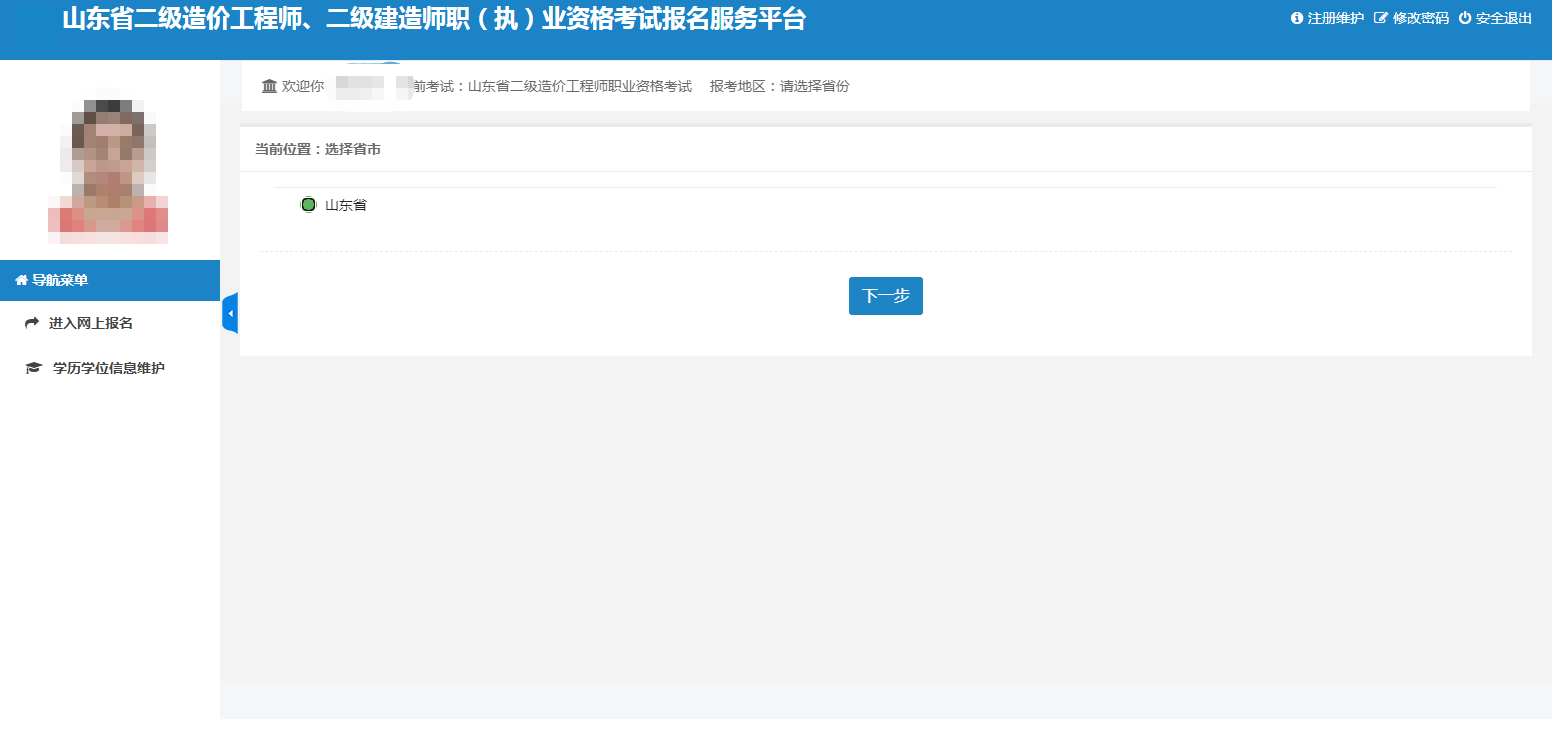Collapse the sidebar using the blue arrow tab
The width and height of the screenshot is (1552, 729).
[230, 313]
